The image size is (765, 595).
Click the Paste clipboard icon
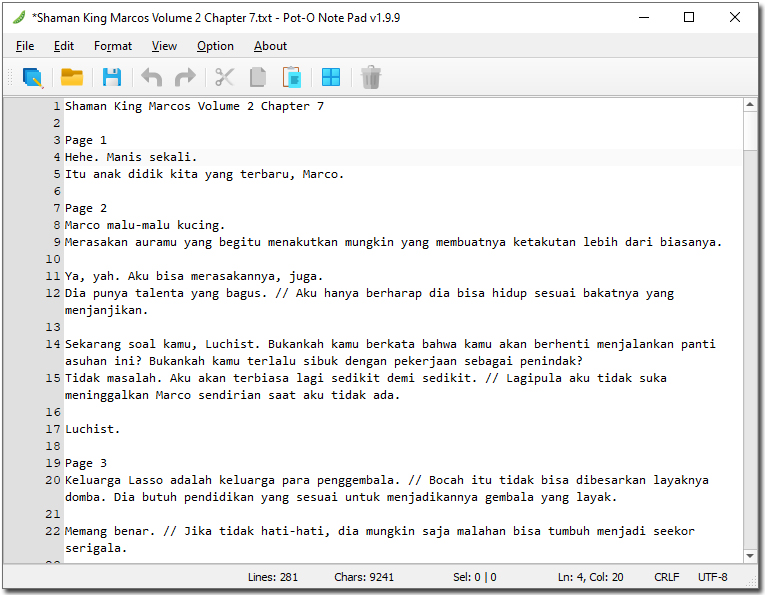pos(292,78)
